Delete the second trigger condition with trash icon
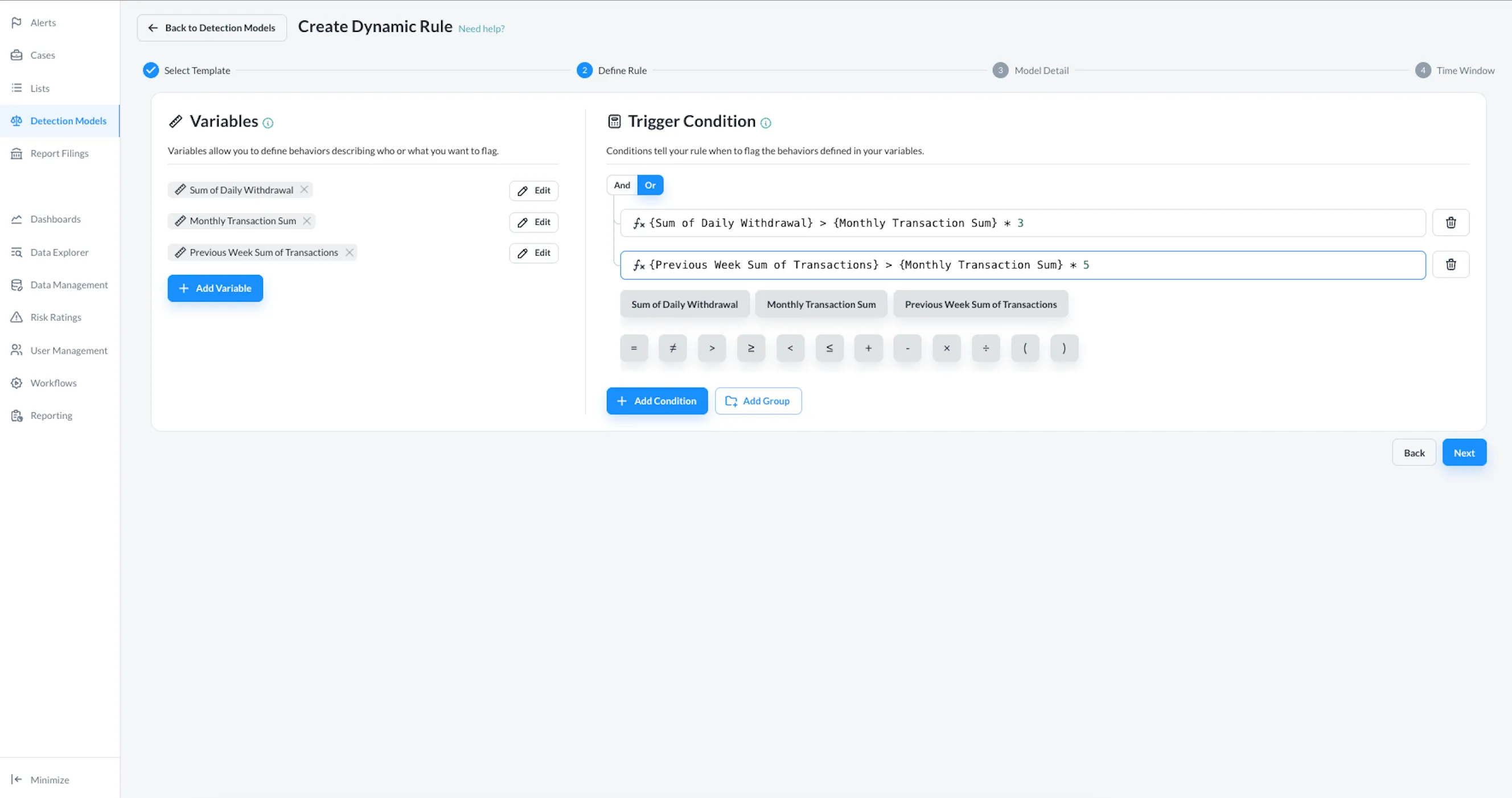Viewport: 1512px width, 798px height. tap(1451, 265)
